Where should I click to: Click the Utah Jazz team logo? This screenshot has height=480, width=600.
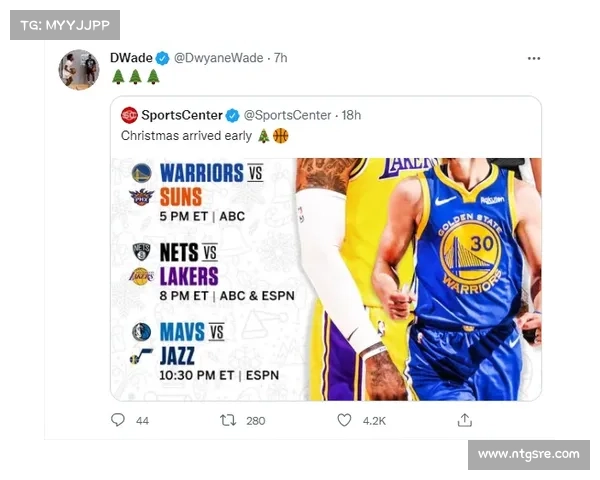(141, 356)
